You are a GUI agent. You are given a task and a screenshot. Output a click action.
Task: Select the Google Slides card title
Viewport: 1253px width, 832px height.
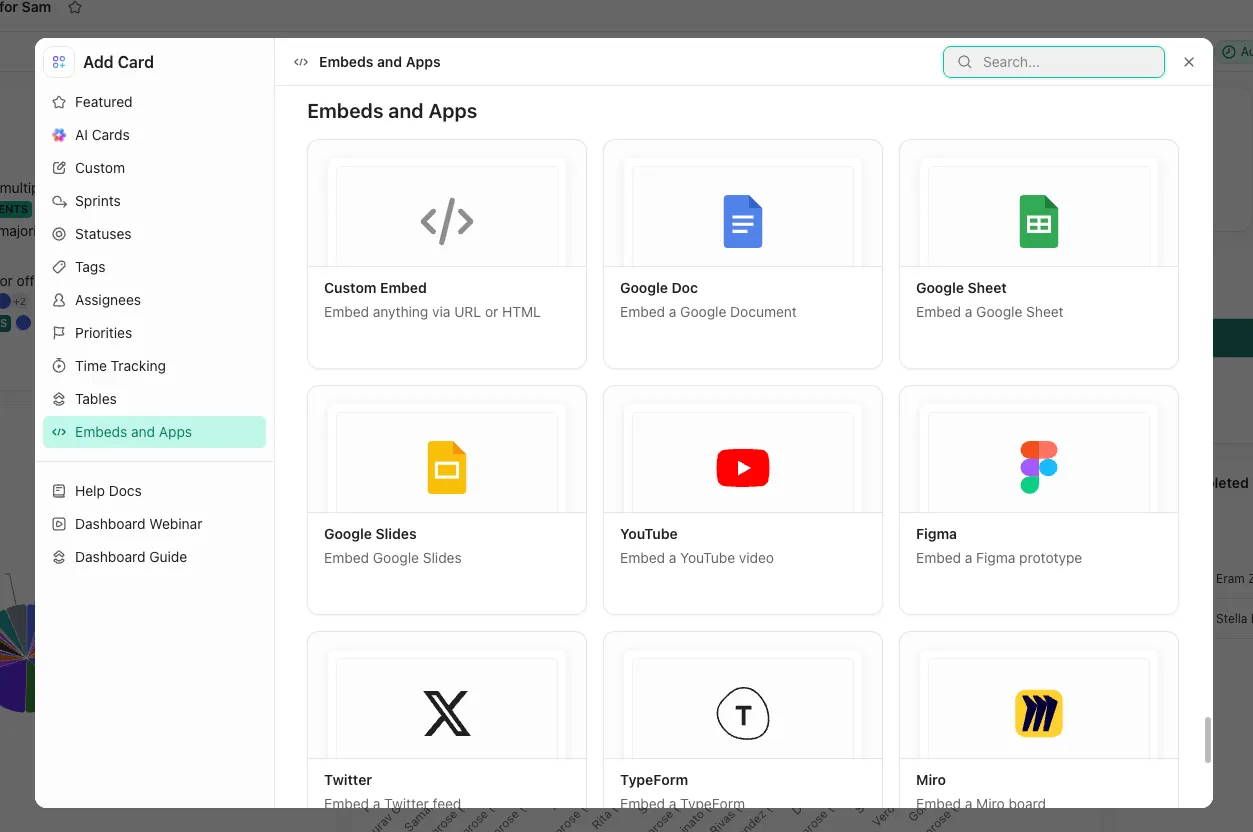370,534
